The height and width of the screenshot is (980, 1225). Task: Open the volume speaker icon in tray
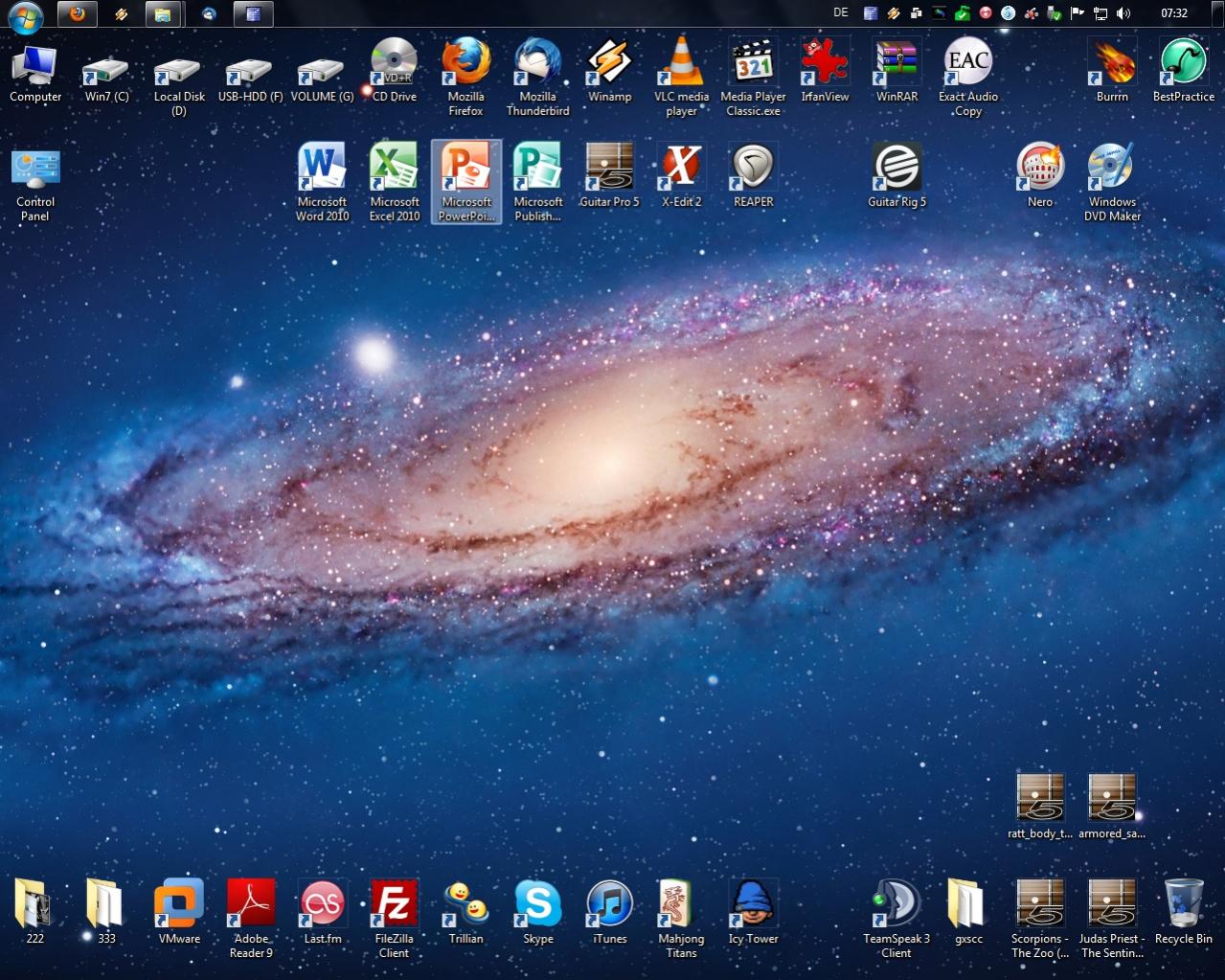pos(1123,13)
